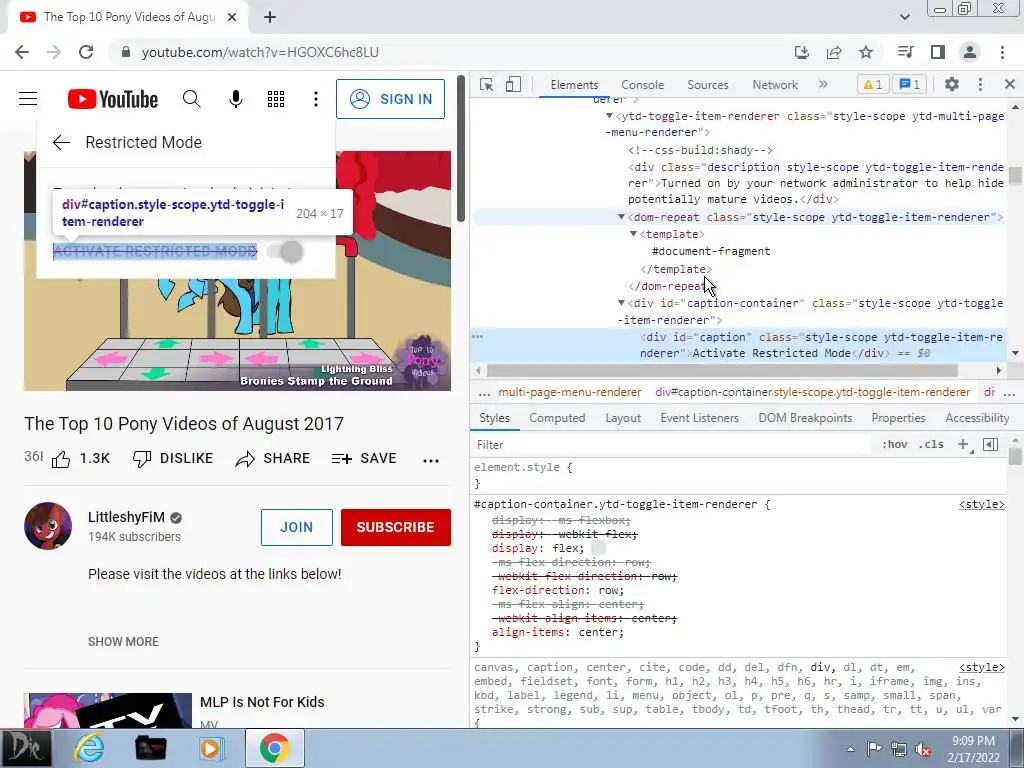Go to the YouTube home logo
This screenshot has height=768, width=1024.
pos(112,99)
